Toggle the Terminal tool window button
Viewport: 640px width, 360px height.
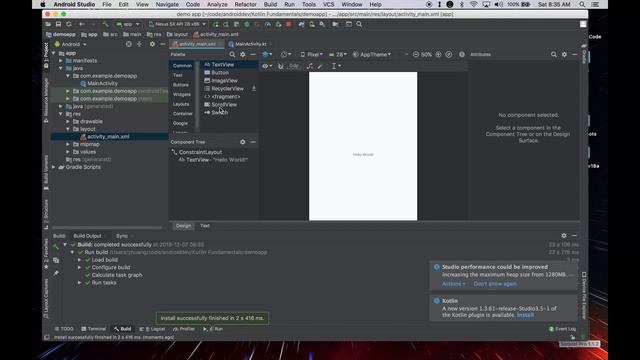(x=93, y=329)
